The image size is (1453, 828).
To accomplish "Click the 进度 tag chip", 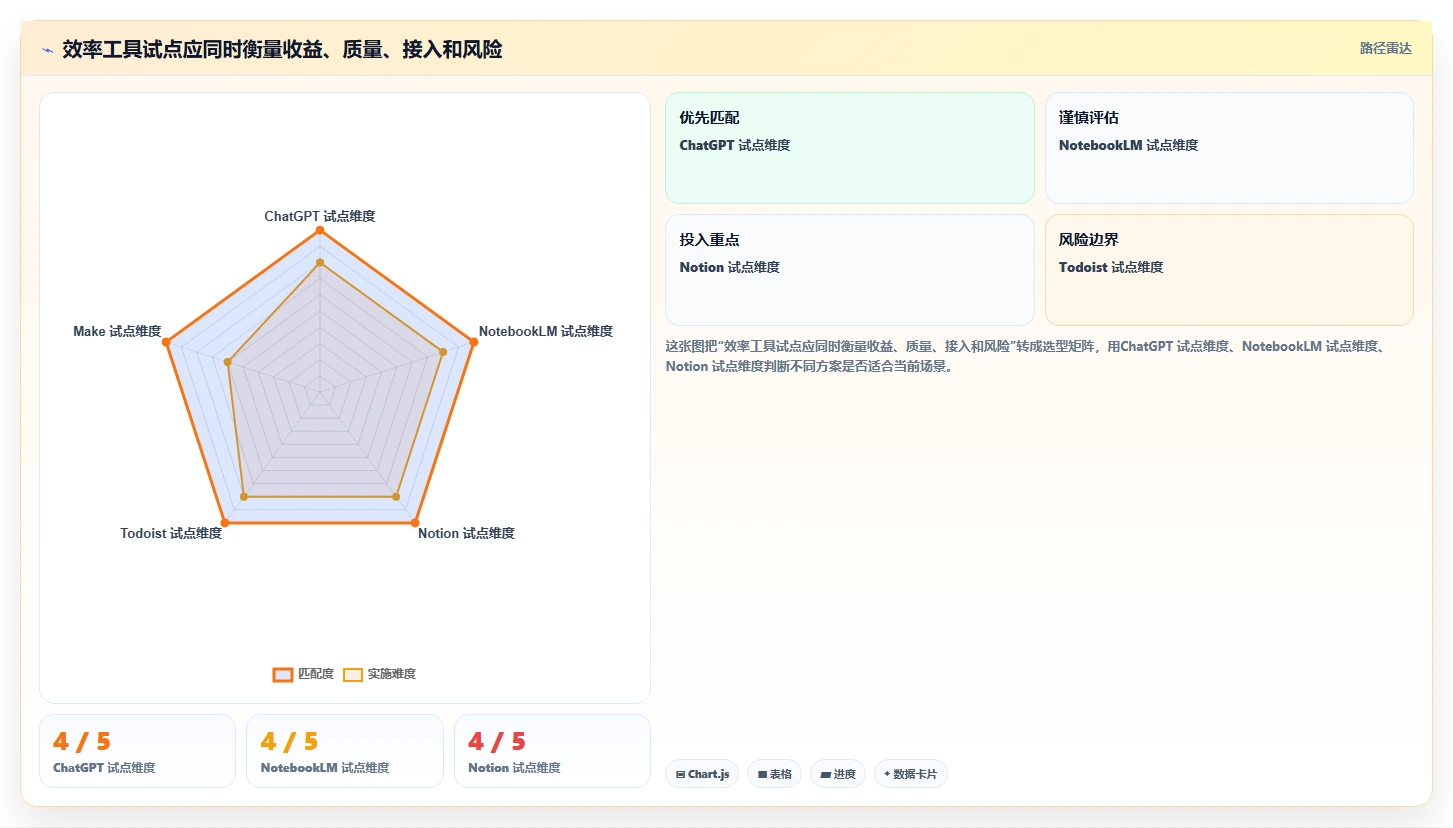I will pyautogui.click(x=838, y=774).
